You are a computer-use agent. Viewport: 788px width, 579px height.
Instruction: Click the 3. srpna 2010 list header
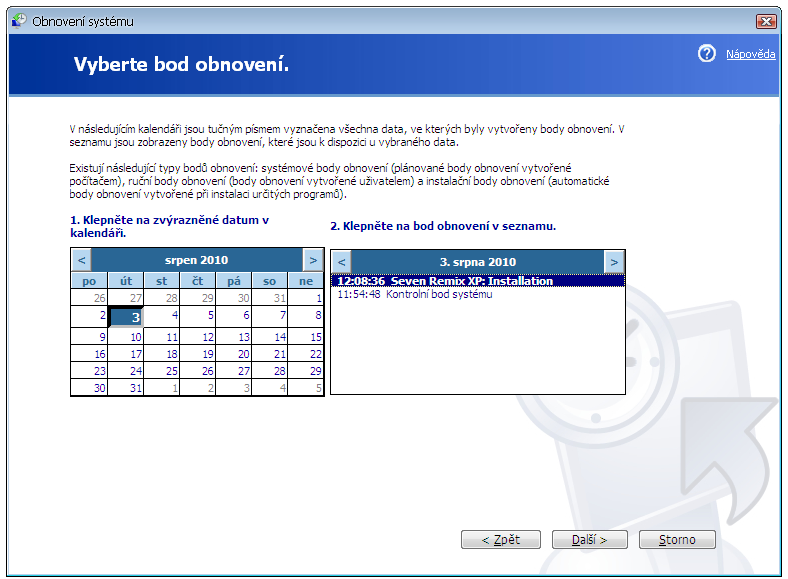(x=477, y=262)
